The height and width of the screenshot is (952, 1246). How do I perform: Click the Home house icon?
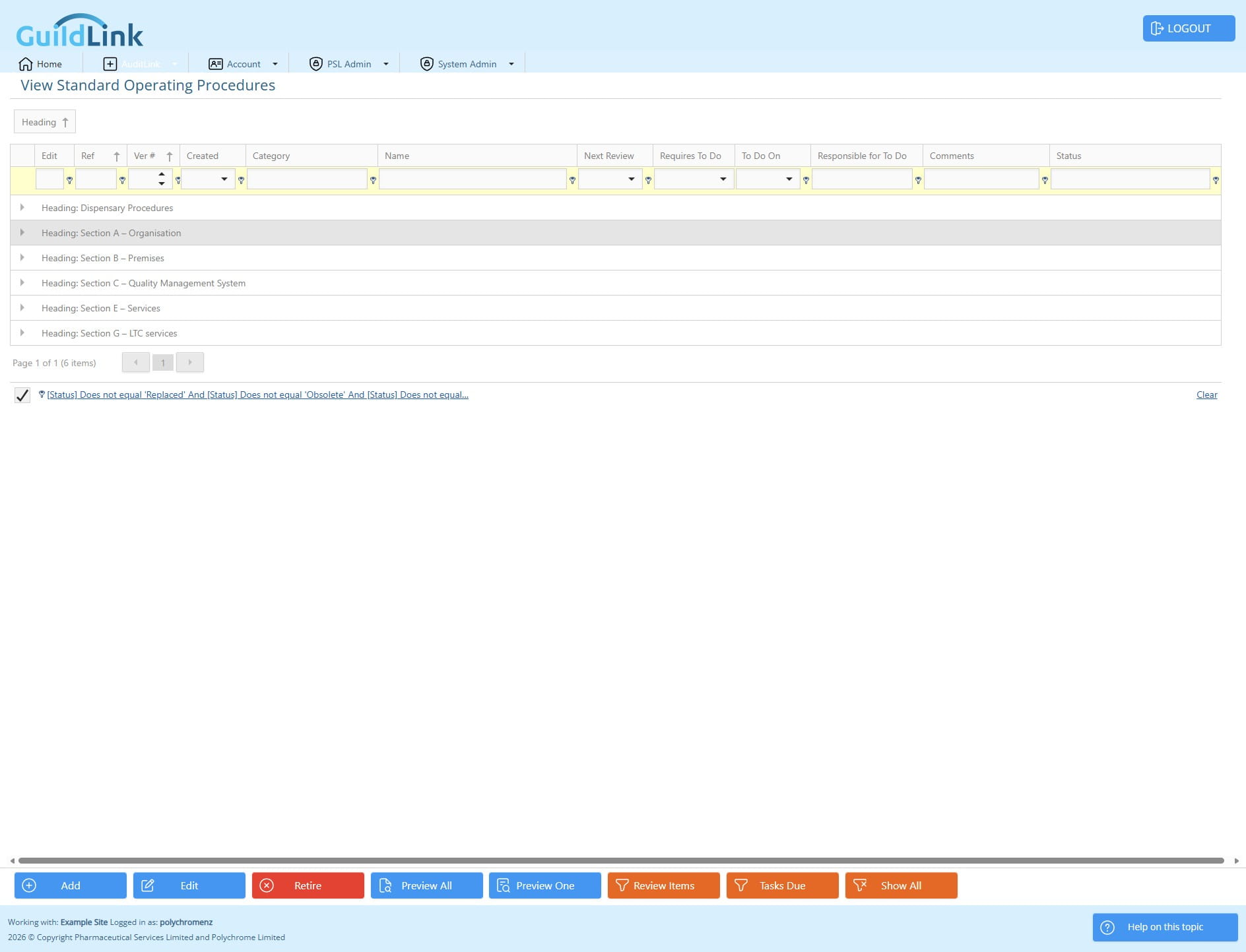tap(26, 64)
